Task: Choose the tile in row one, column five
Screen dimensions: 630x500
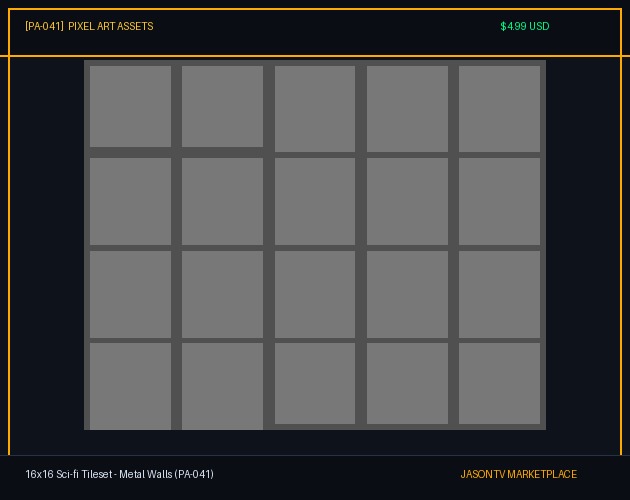Action: (499, 109)
